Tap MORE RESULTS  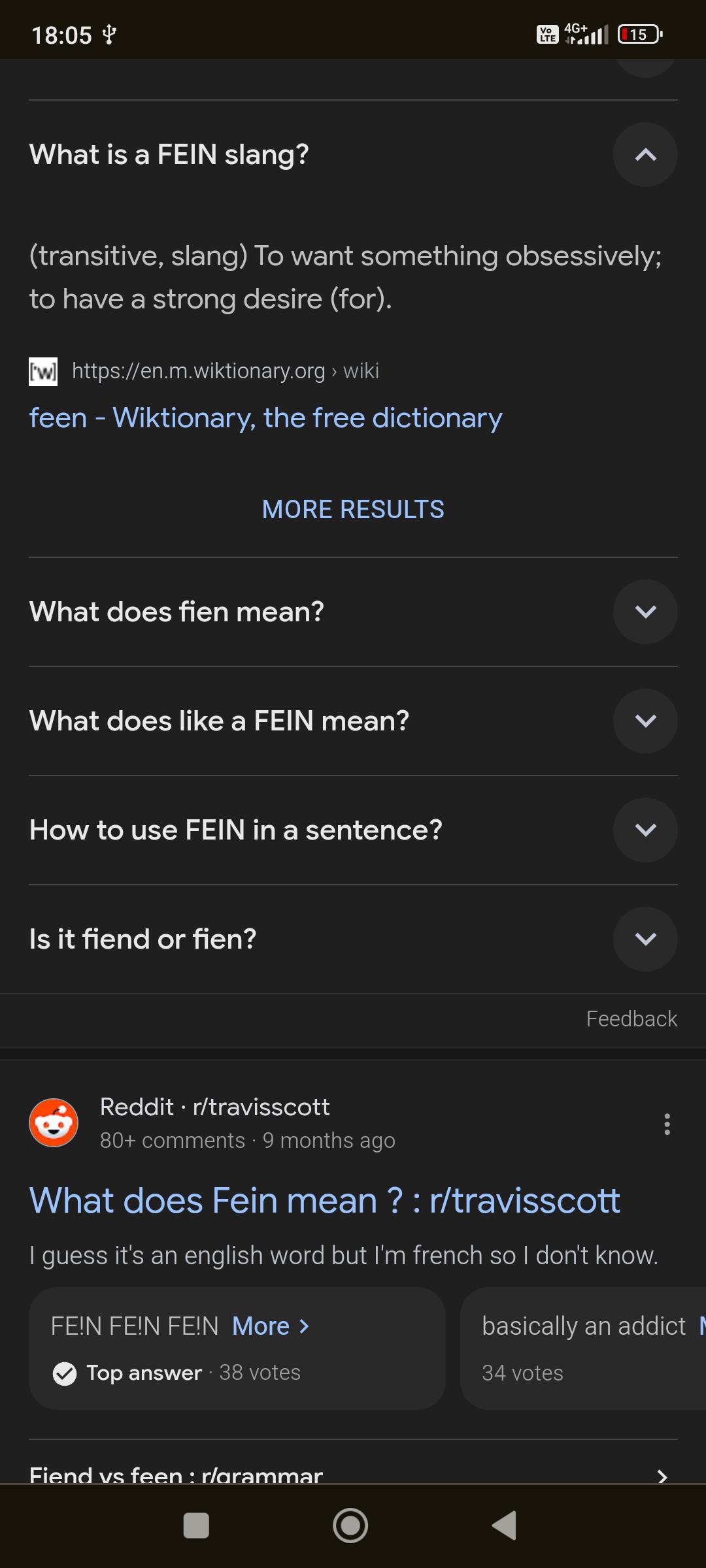(352, 509)
